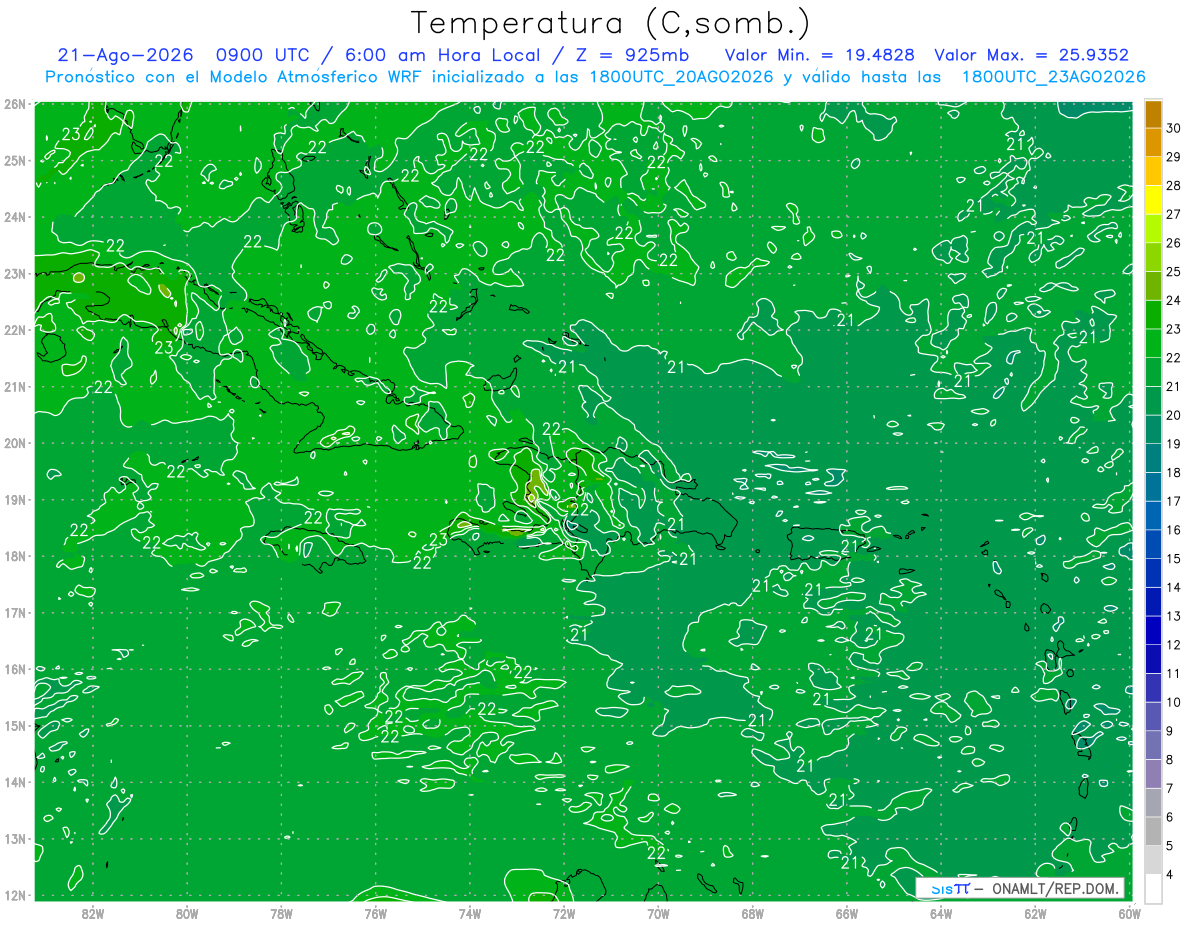Viewport: 1200px width, 927px height.
Task: Click the "78W" longitude label
Action: click(x=281, y=912)
